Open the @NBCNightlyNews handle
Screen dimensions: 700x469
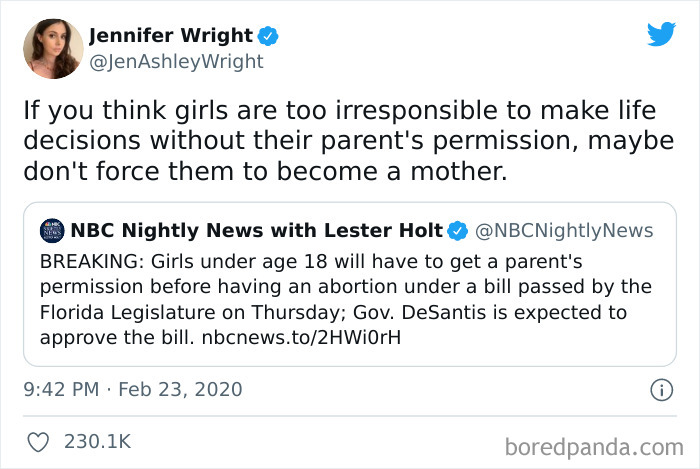tap(563, 232)
